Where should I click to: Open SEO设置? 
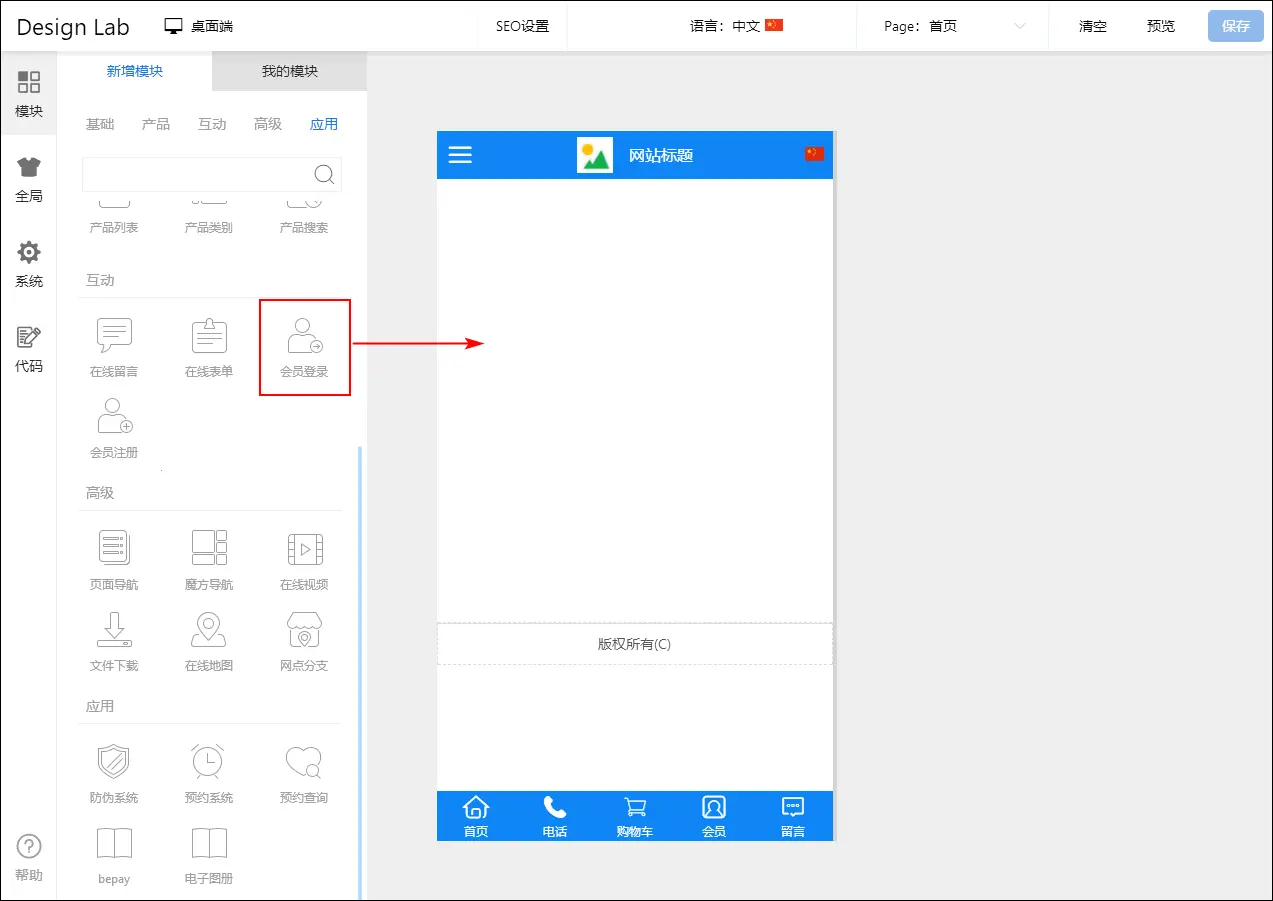pyautogui.click(x=522, y=26)
